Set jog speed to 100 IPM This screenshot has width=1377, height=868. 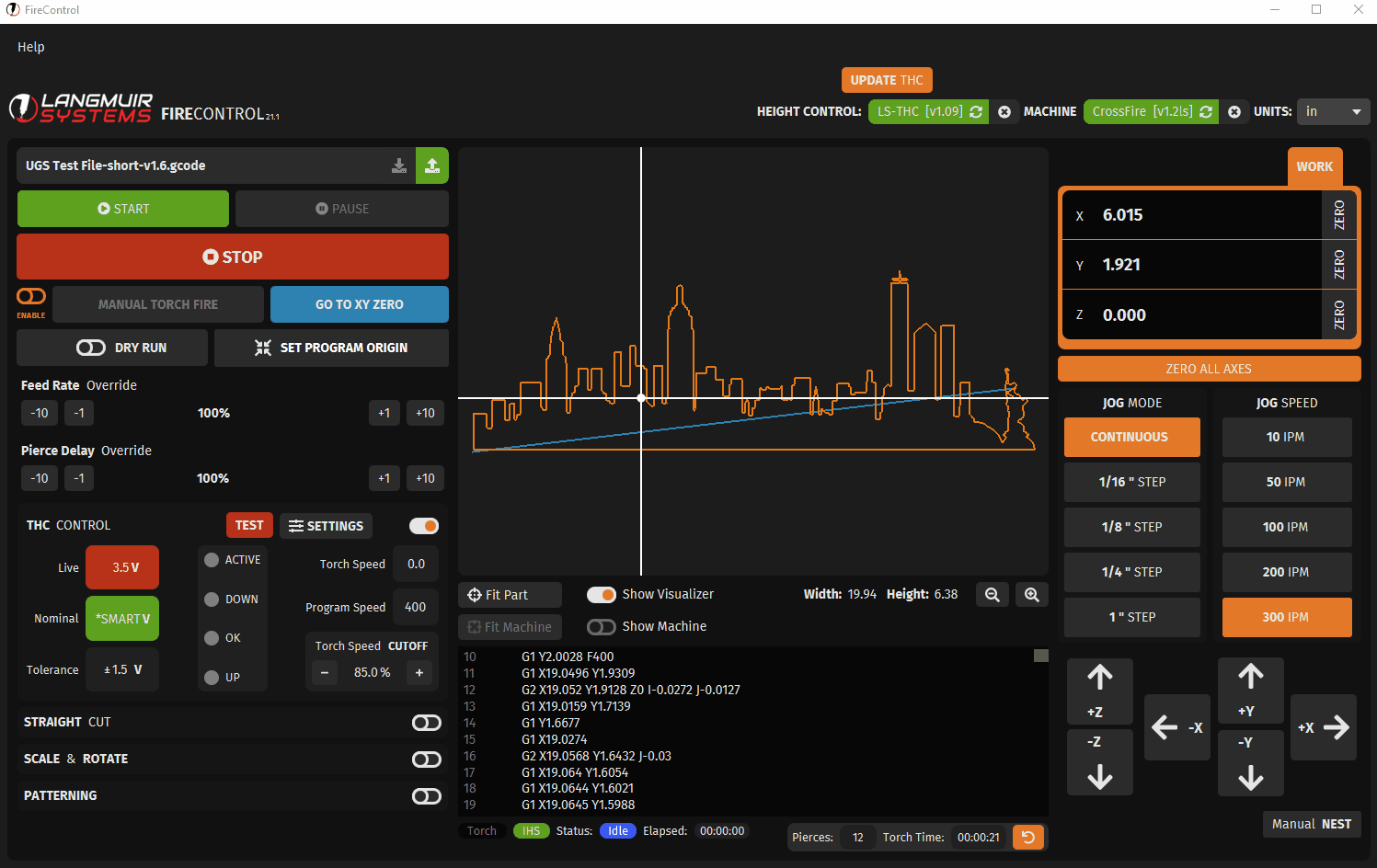1287,527
